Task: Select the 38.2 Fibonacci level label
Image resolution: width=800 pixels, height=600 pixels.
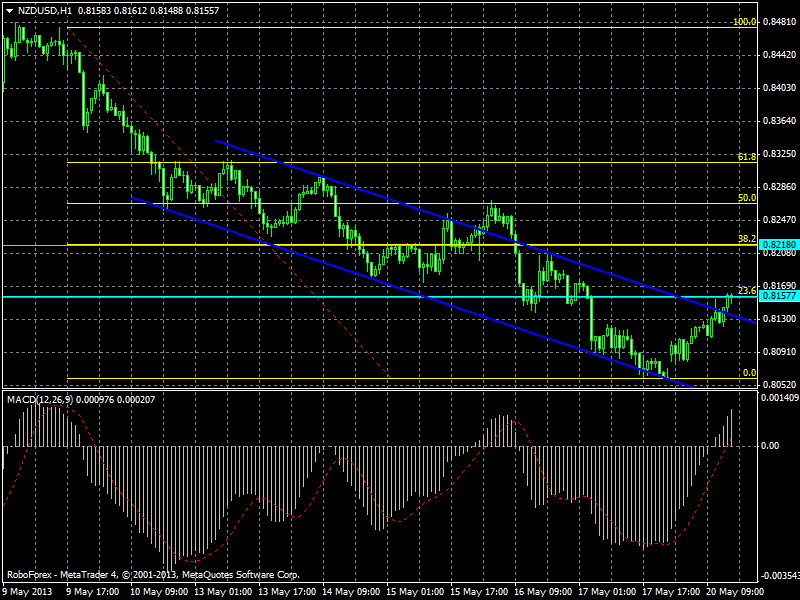Action: tap(747, 239)
